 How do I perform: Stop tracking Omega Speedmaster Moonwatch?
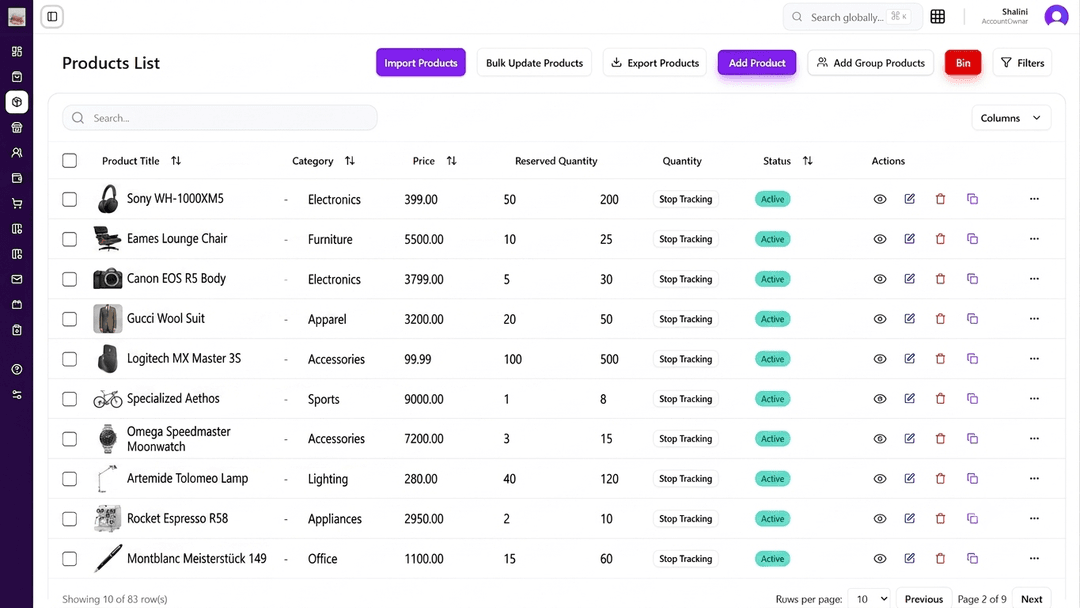coord(685,439)
